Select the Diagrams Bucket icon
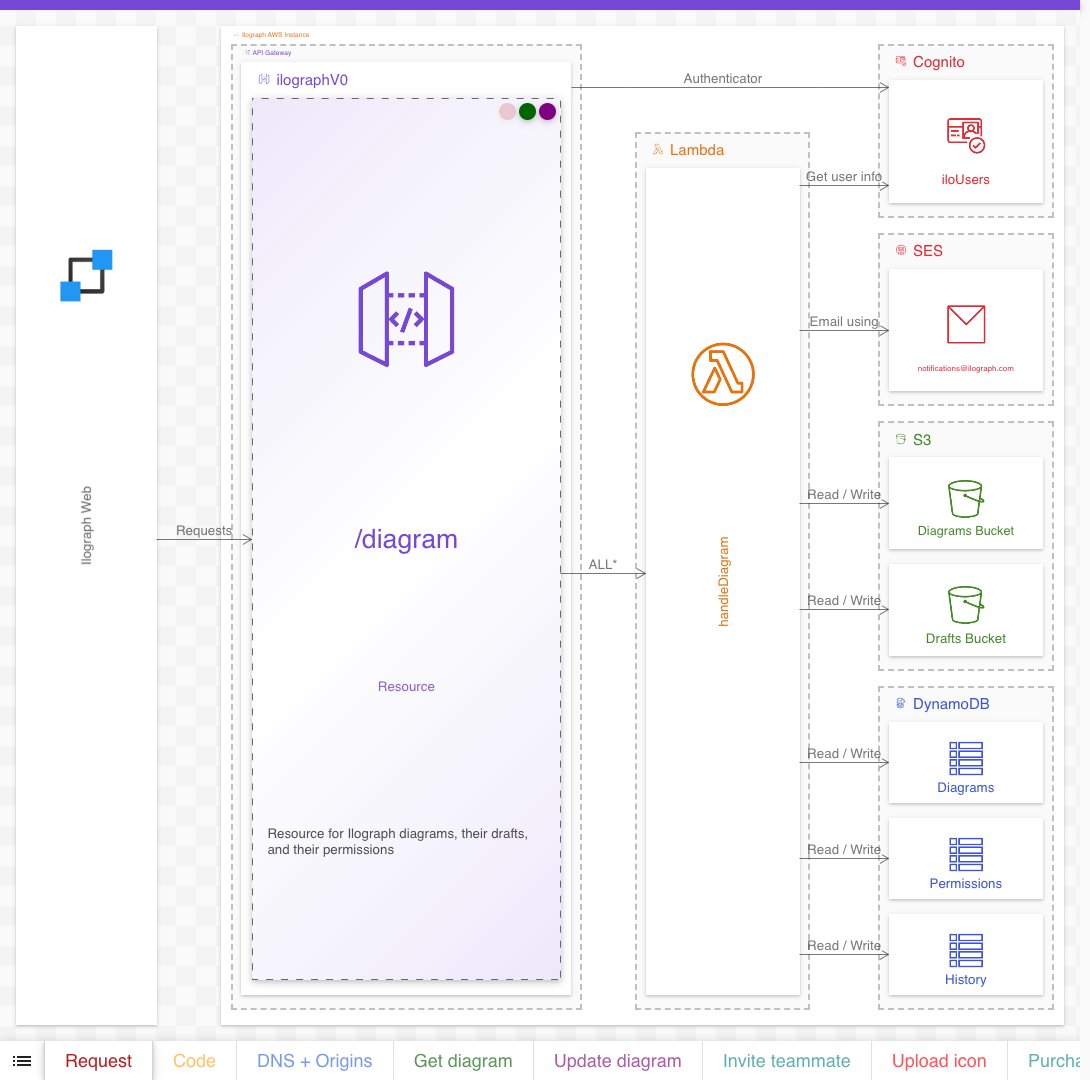 (x=966, y=498)
